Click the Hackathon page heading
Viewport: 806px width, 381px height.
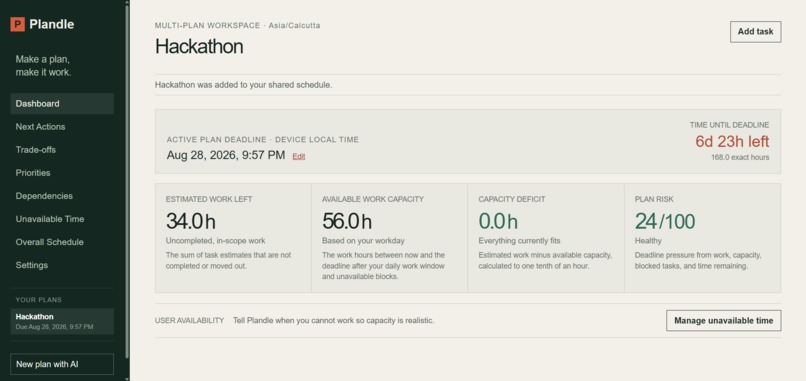pyautogui.click(x=199, y=46)
